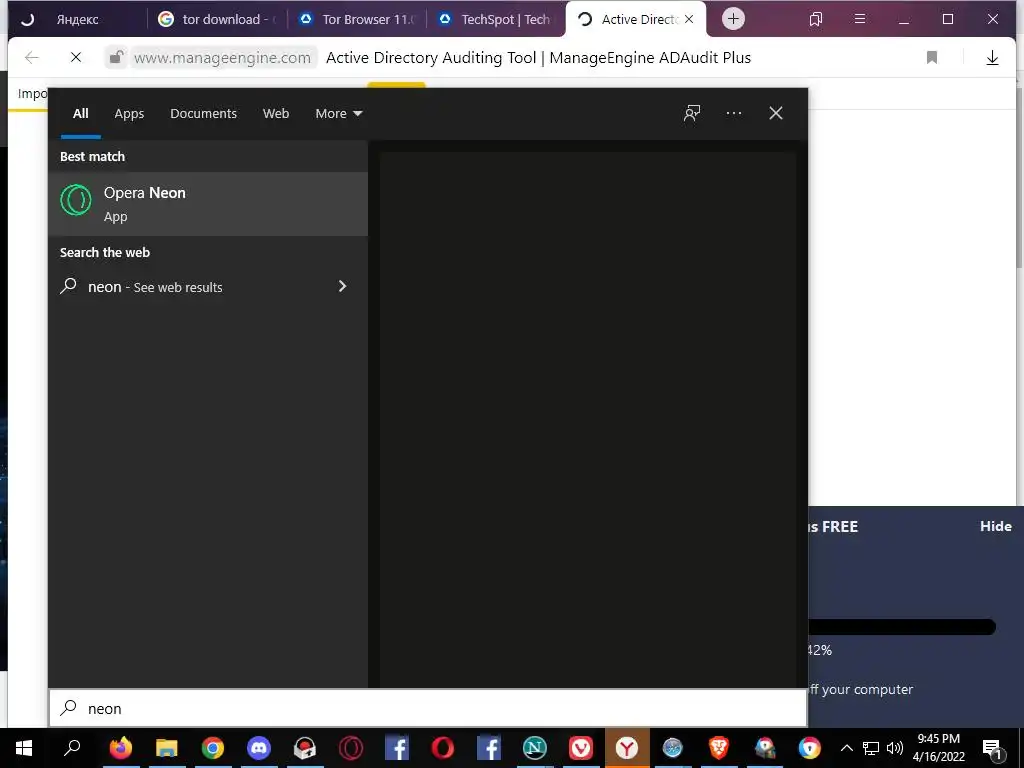Click the search box containing neon
This screenshot has height=768, width=1024.
428,709
